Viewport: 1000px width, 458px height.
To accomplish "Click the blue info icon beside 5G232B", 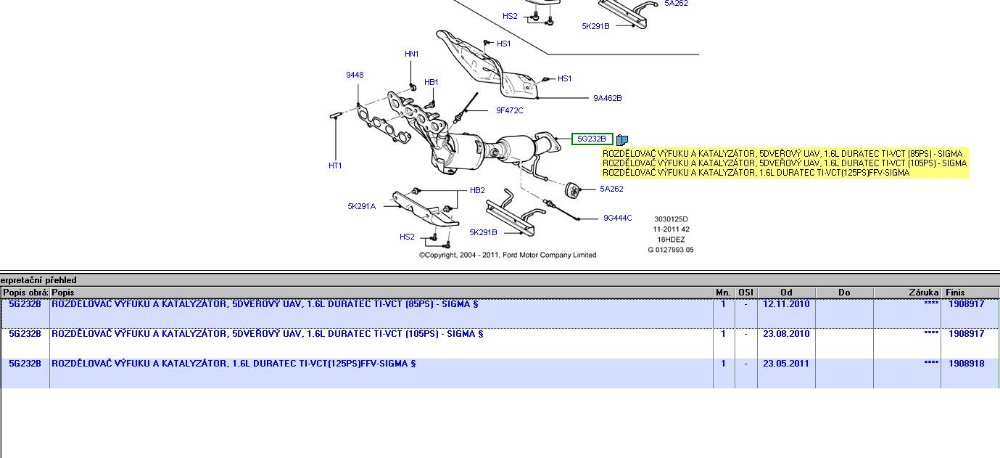I will tap(621, 139).
